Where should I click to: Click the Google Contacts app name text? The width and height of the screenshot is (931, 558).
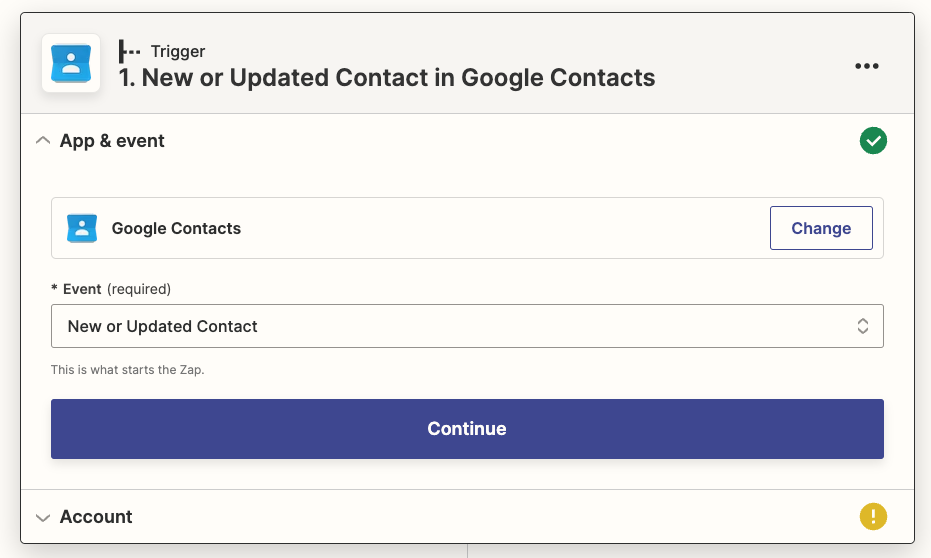[x=176, y=228]
